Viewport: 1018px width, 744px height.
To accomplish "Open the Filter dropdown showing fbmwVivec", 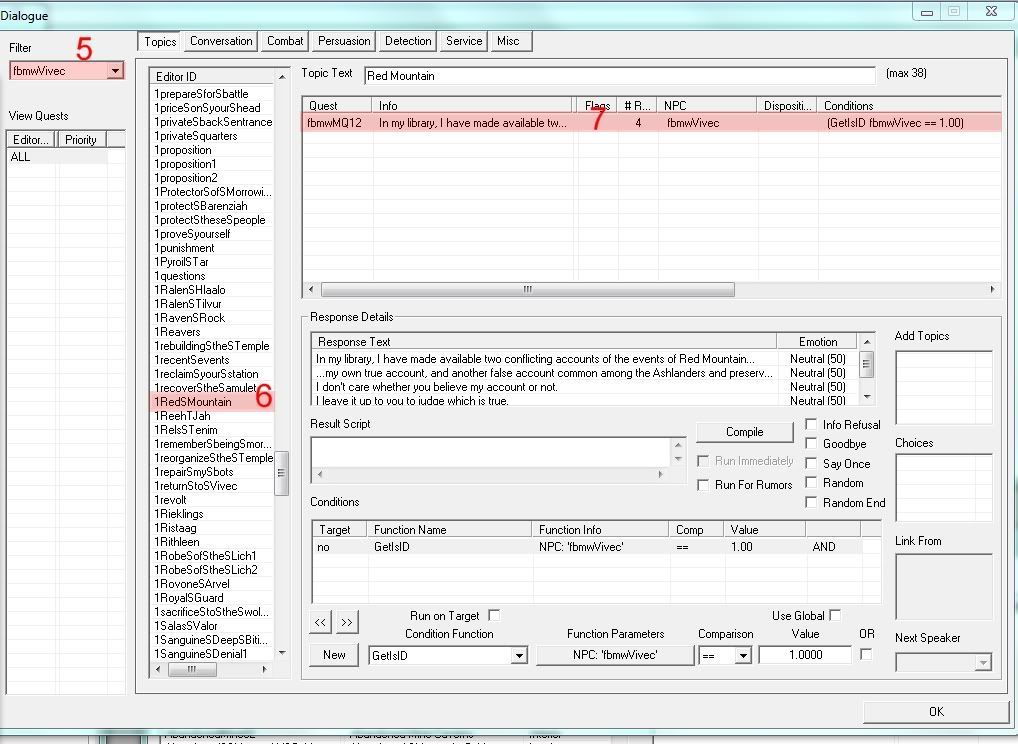I will [116, 71].
